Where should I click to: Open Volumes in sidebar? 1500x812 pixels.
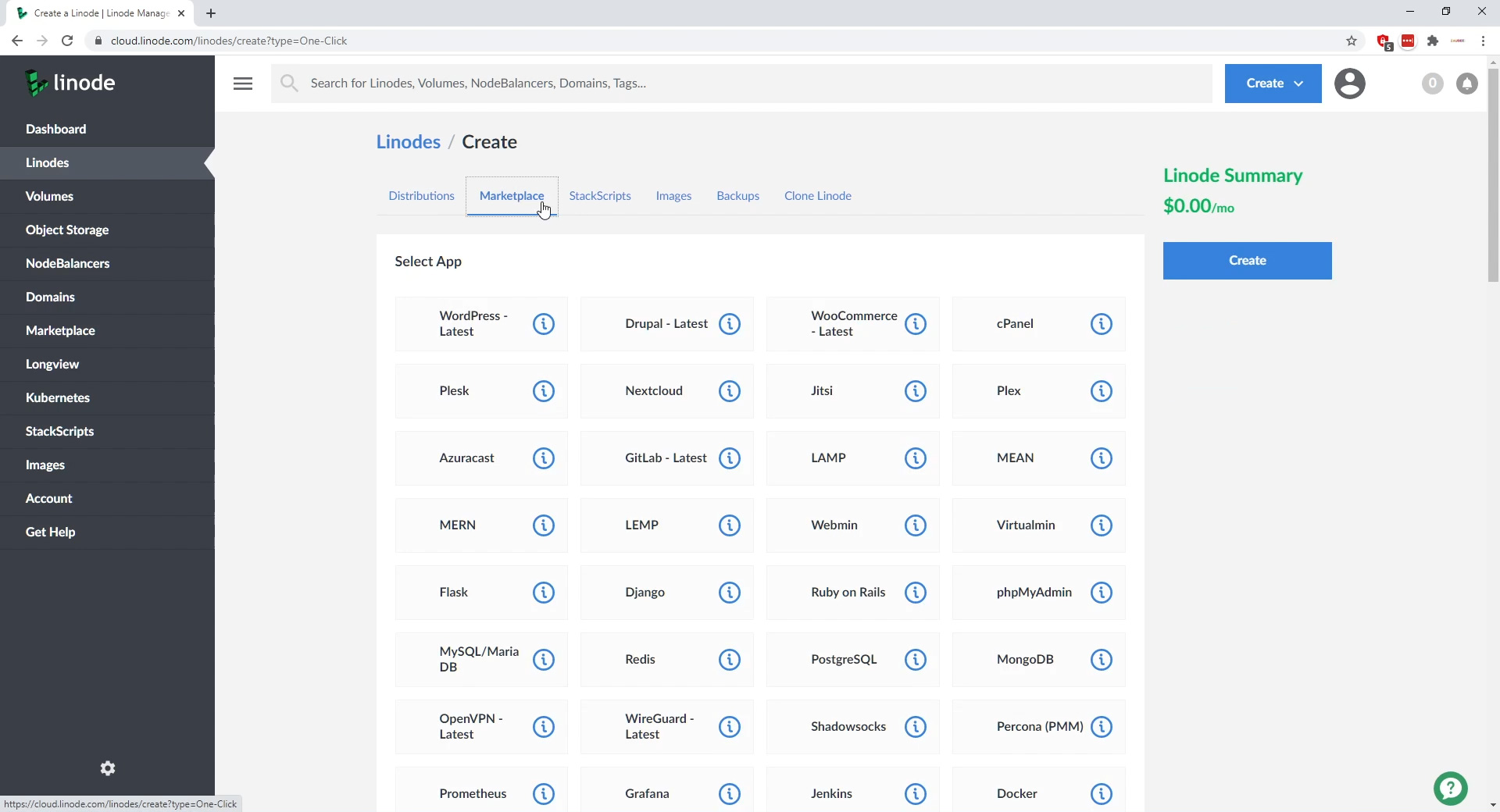point(107,197)
